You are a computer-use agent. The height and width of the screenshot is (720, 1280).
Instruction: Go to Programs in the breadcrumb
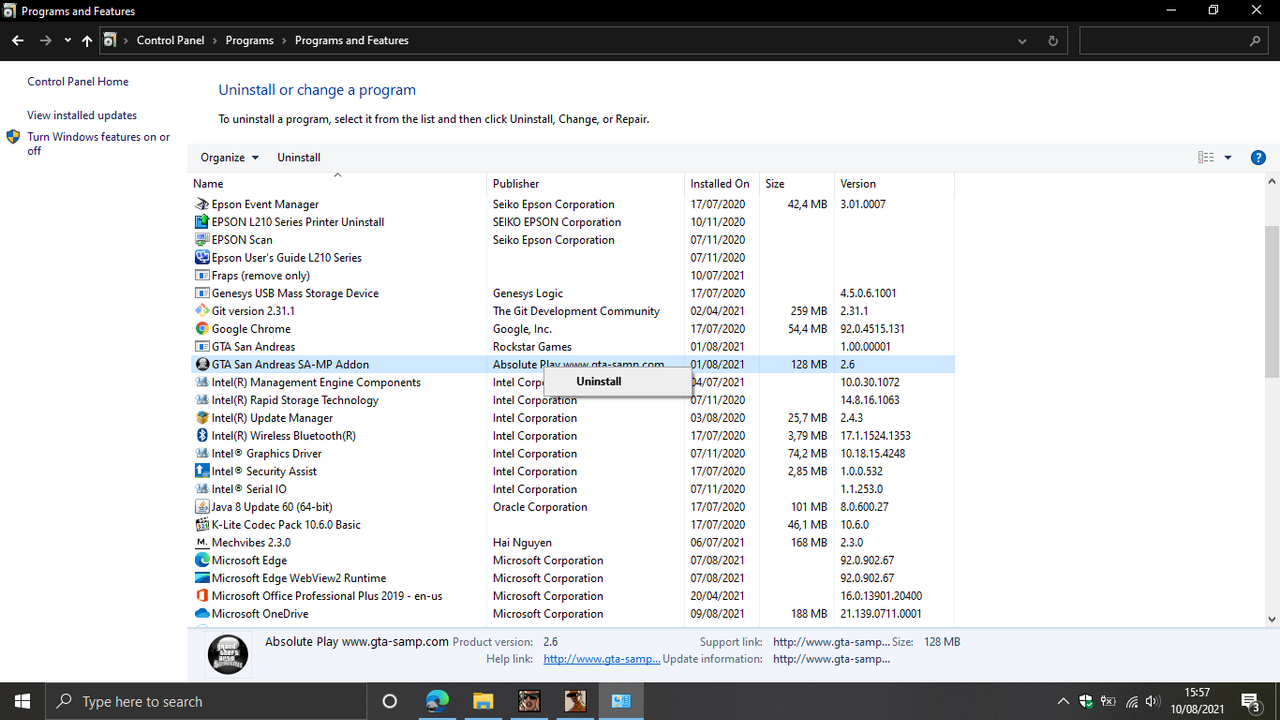tap(250, 41)
